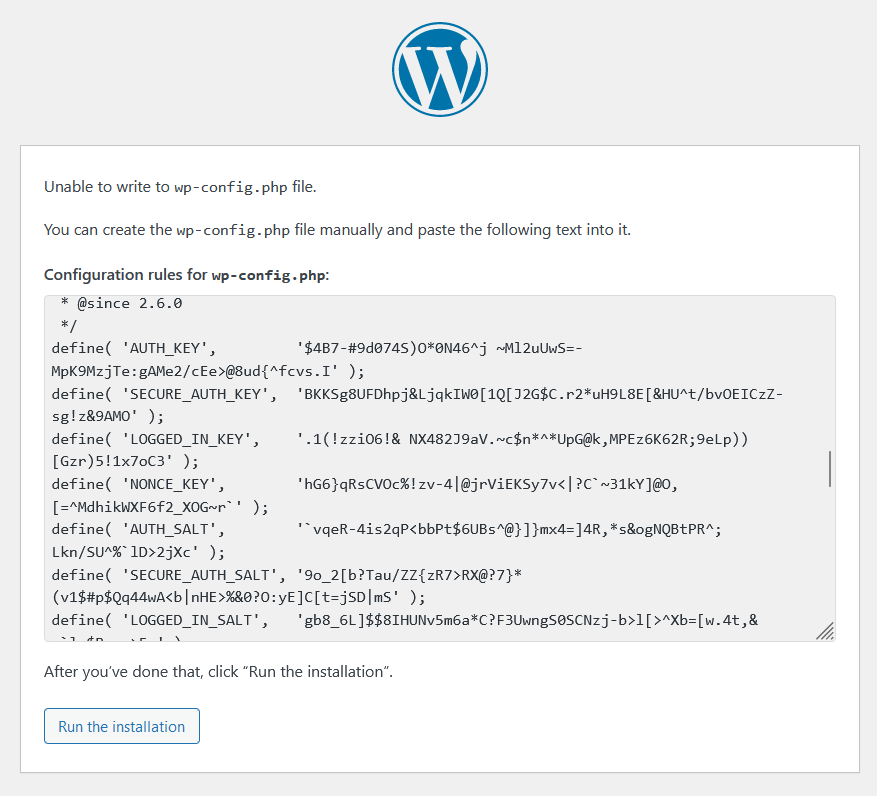This screenshot has height=796, width=877.
Task: Click the '@since 2.6.0' comment line
Action: pyautogui.click(x=121, y=303)
